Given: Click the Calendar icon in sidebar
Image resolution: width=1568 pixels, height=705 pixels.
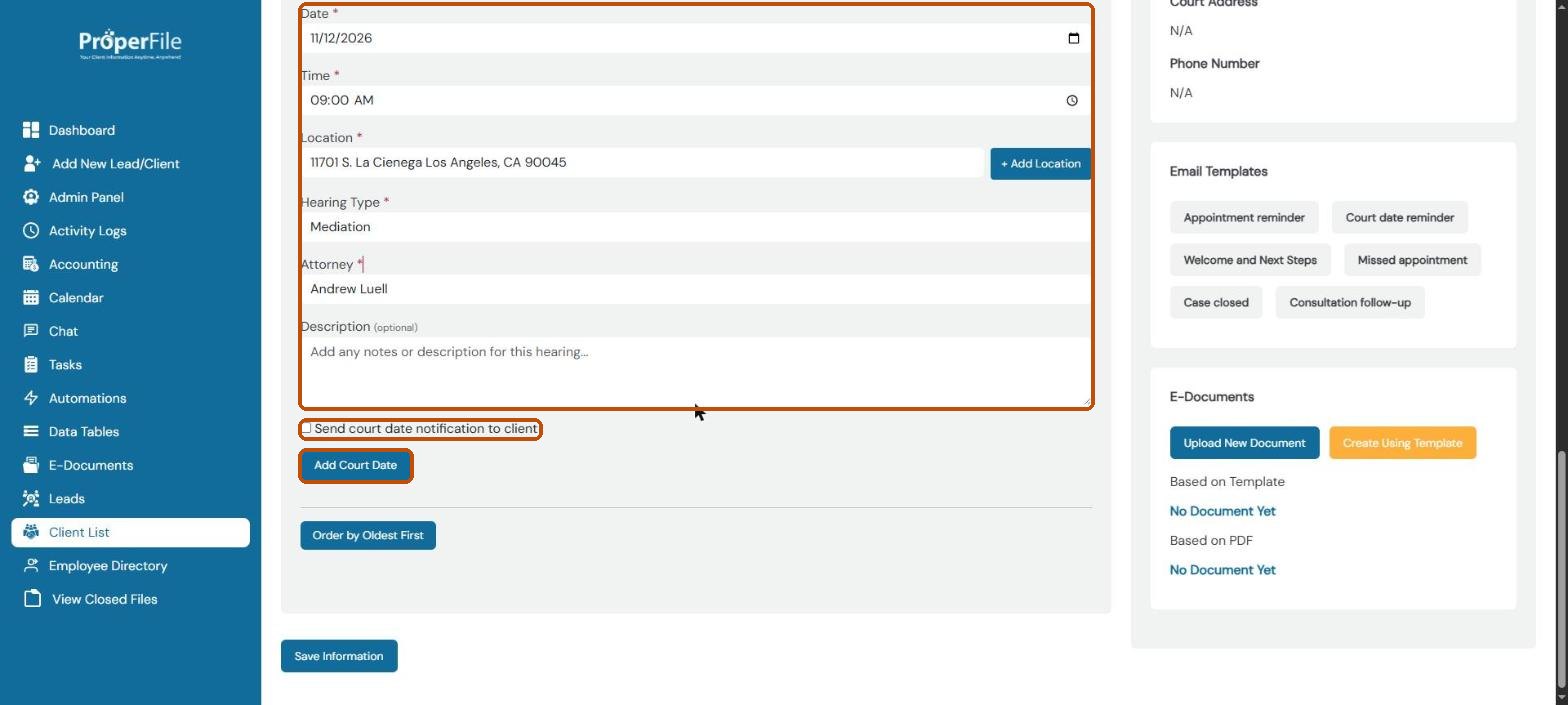Looking at the screenshot, I should [x=31, y=298].
